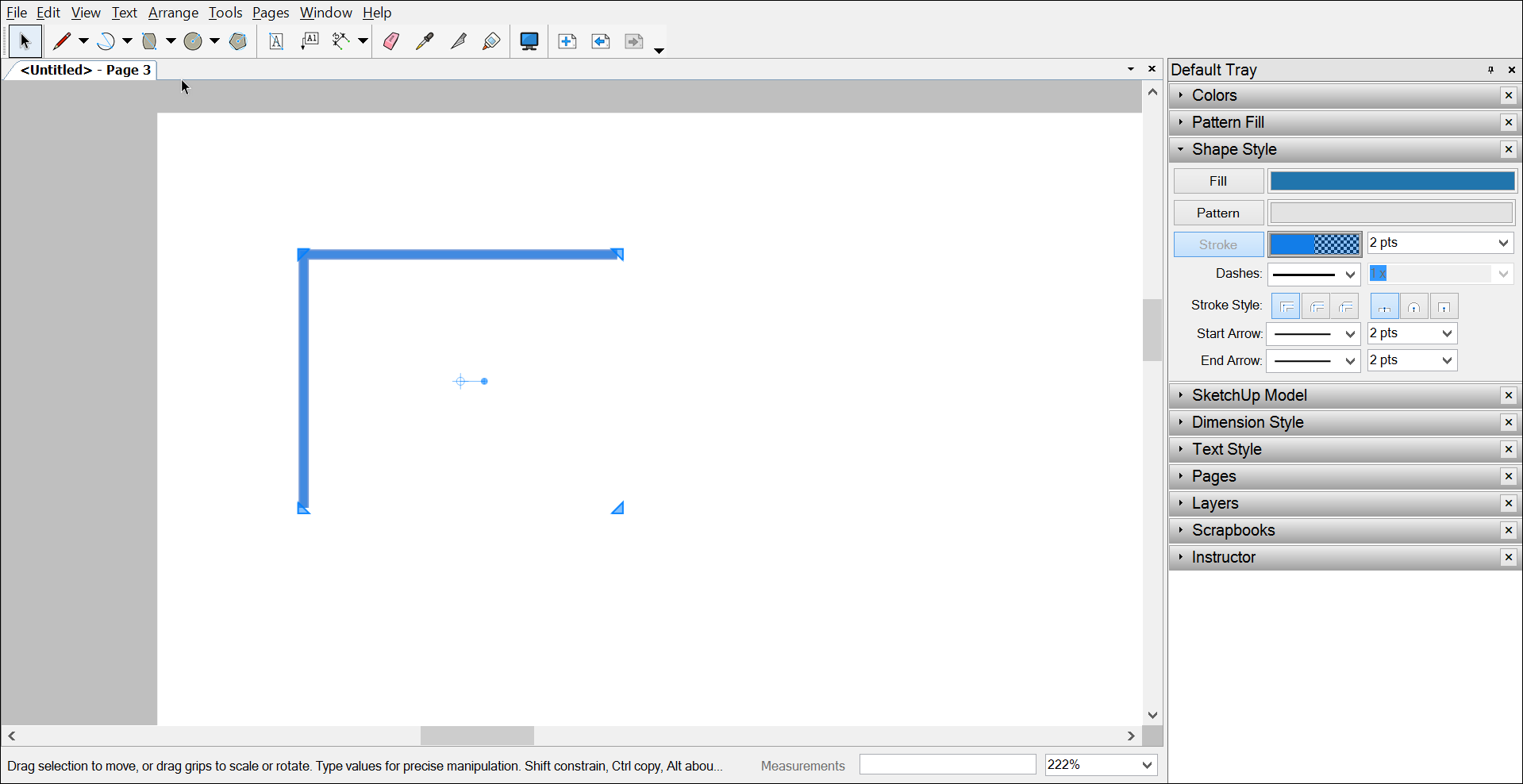Toggle the Stroke button in Shape Style
Viewport: 1523px width, 784px height.
(x=1217, y=244)
